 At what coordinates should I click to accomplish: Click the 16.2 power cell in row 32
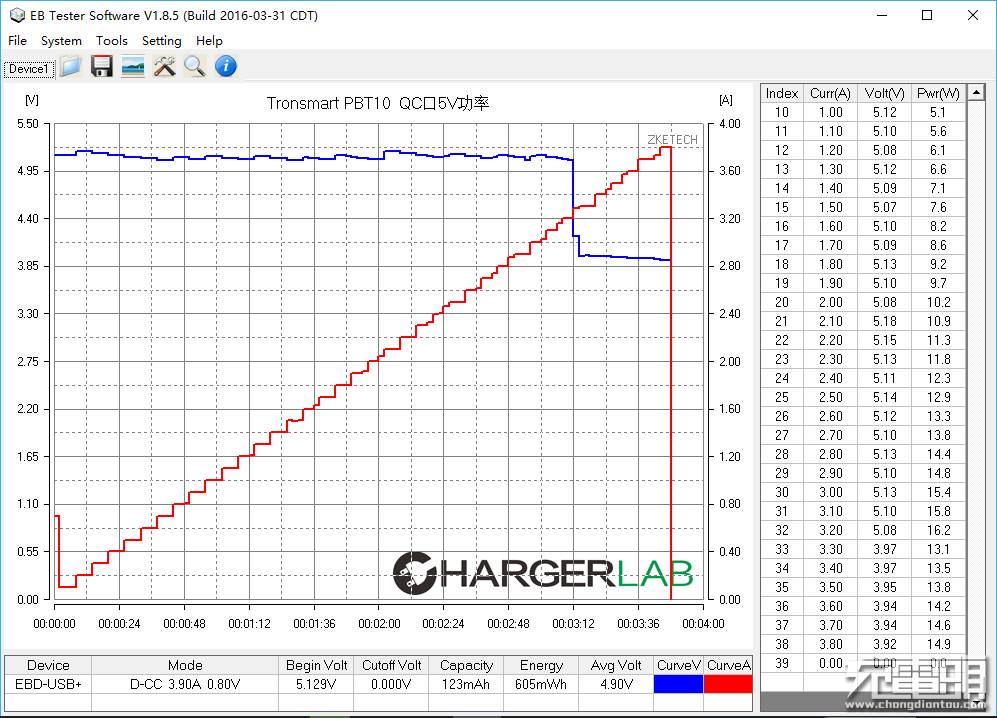939,530
